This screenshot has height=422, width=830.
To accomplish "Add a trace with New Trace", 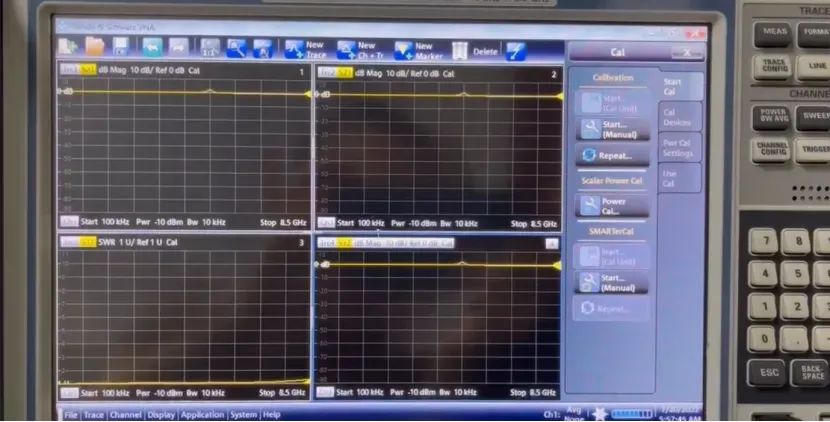I will [305, 50].
